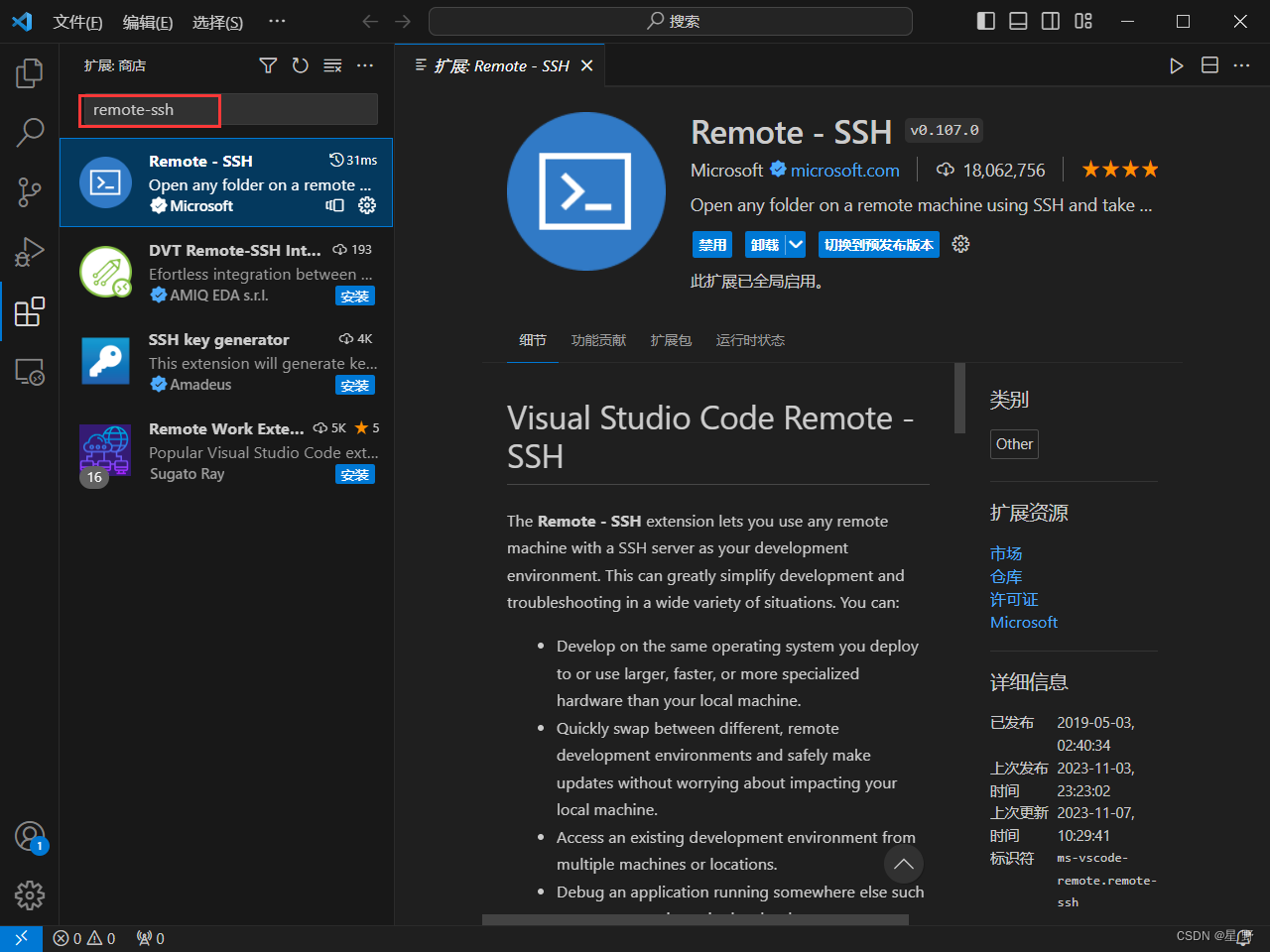Expand the uninstall dropdown arrow
Image resolution: width=1270 pixels, height=952 pixels.
coord(797,244)
